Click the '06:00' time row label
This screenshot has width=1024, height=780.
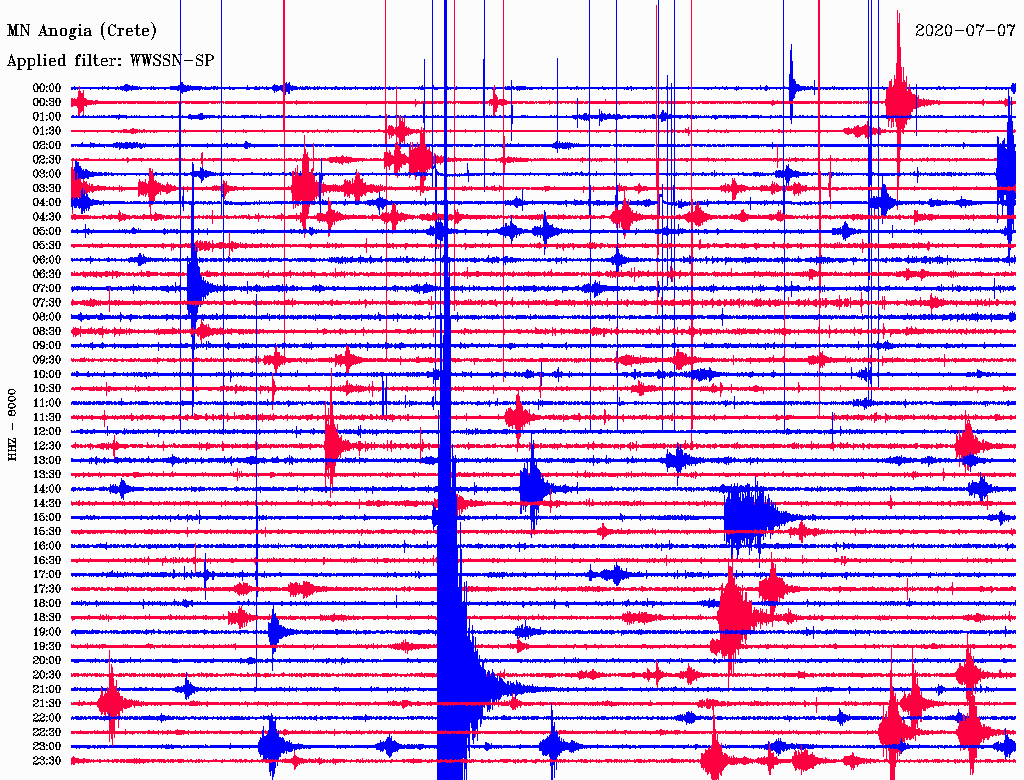point(47,260)
